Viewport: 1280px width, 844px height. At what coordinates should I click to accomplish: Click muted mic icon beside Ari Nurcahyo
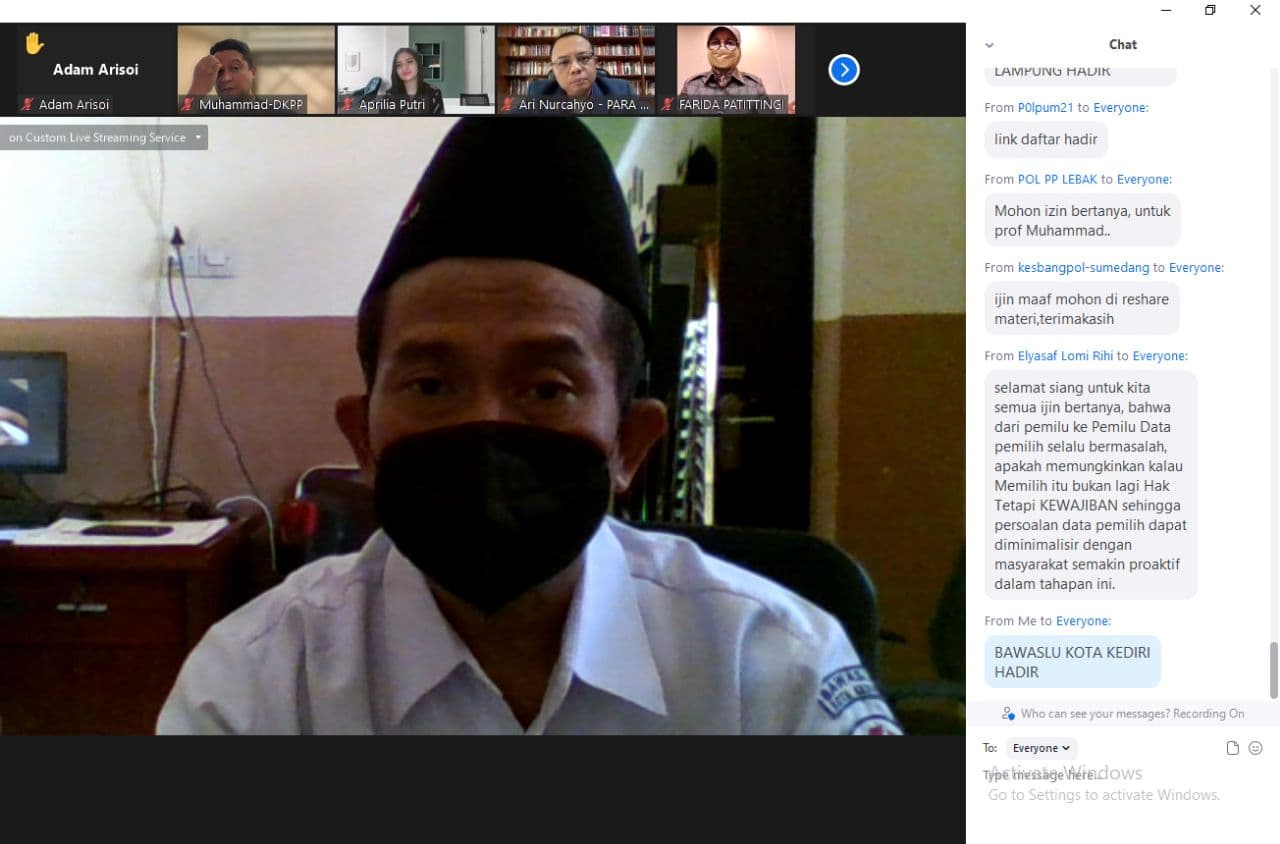coord(507,105)
